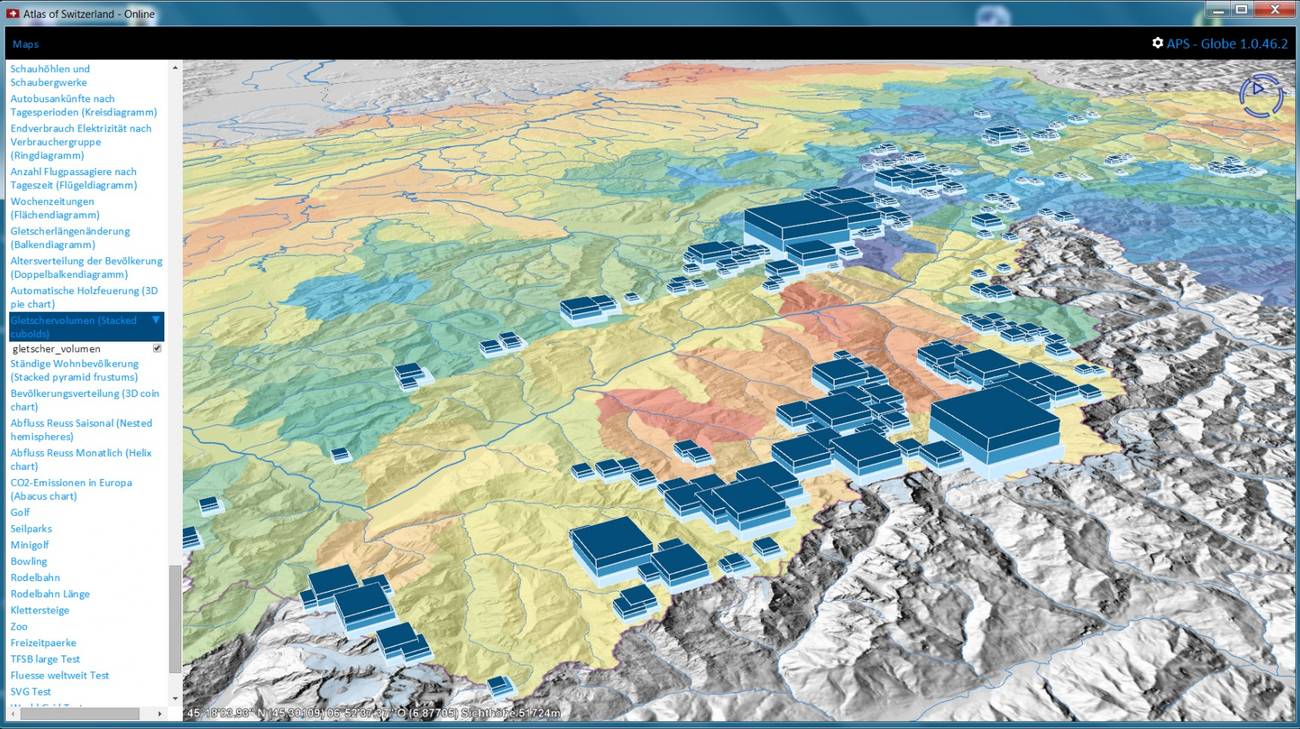The image size is (1300, 729).
Task: Open Endverbrauch Elektrizität Ringdiagramm map
Action: [x=81, y=142]
